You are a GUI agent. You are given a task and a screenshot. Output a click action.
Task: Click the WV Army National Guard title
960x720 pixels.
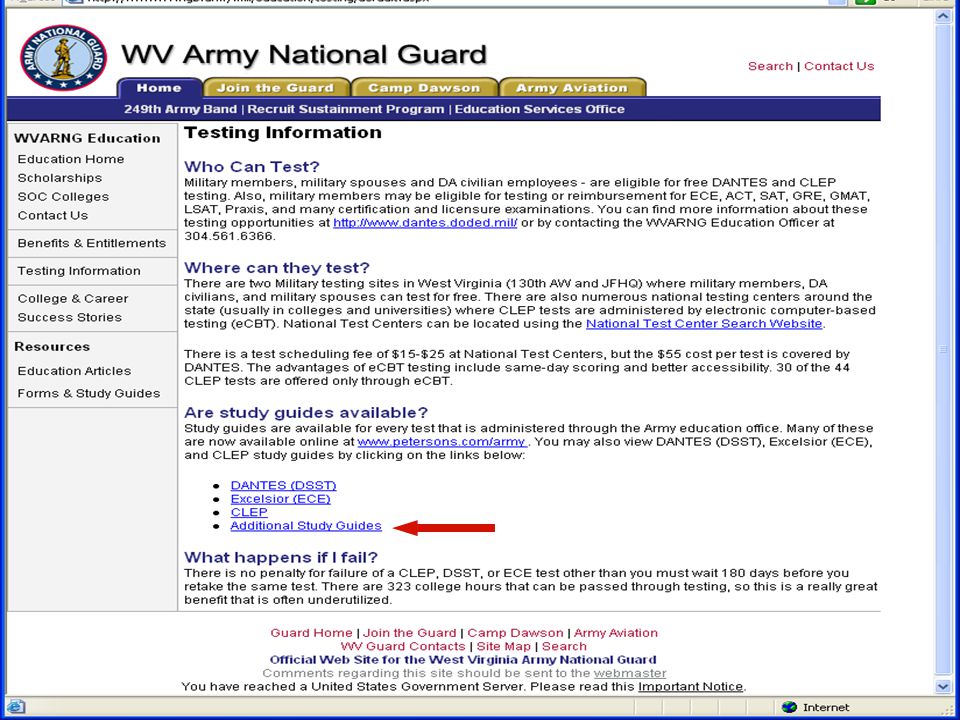304,54
